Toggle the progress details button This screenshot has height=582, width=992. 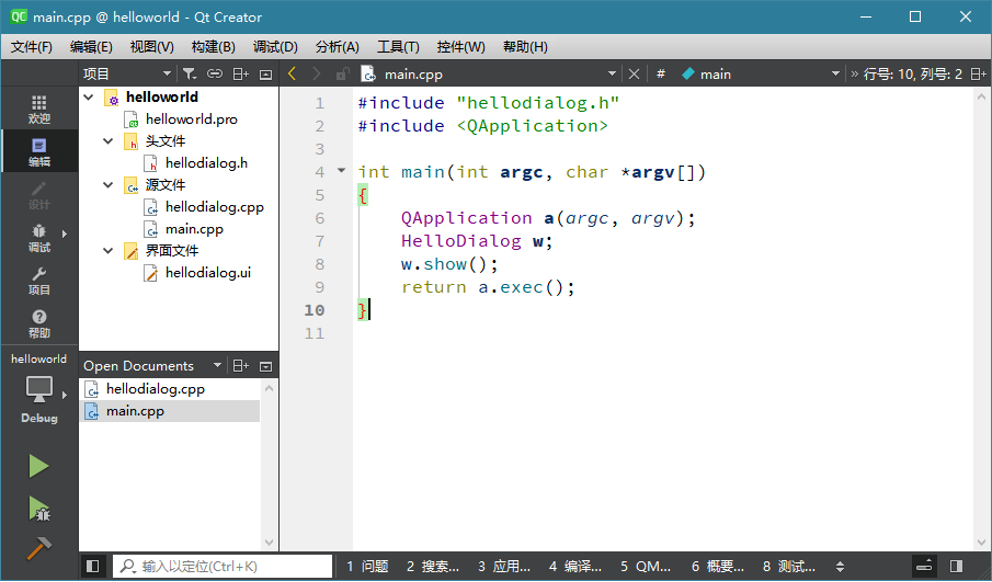(x=924, y=566)
